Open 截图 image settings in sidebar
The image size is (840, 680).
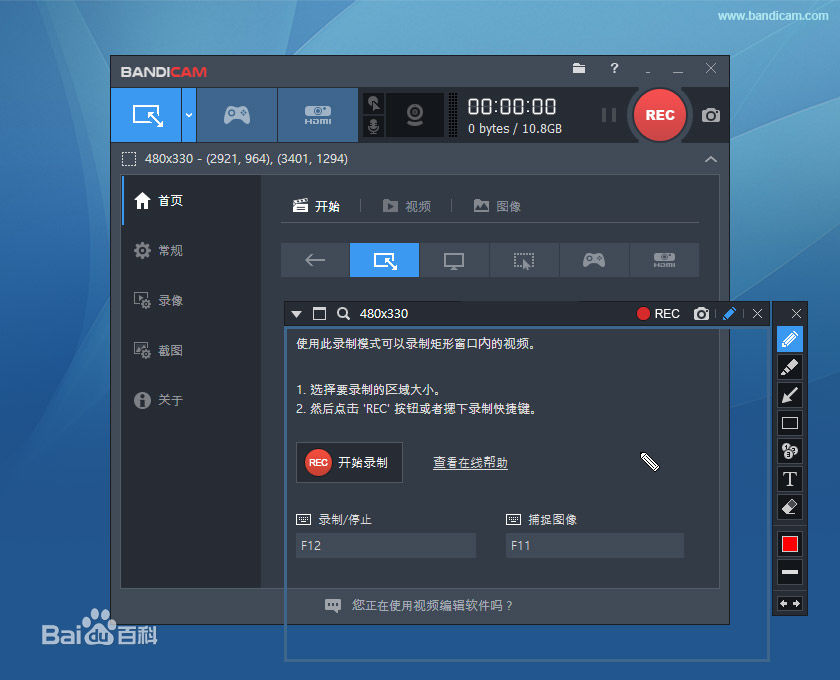tap(170, 350)
